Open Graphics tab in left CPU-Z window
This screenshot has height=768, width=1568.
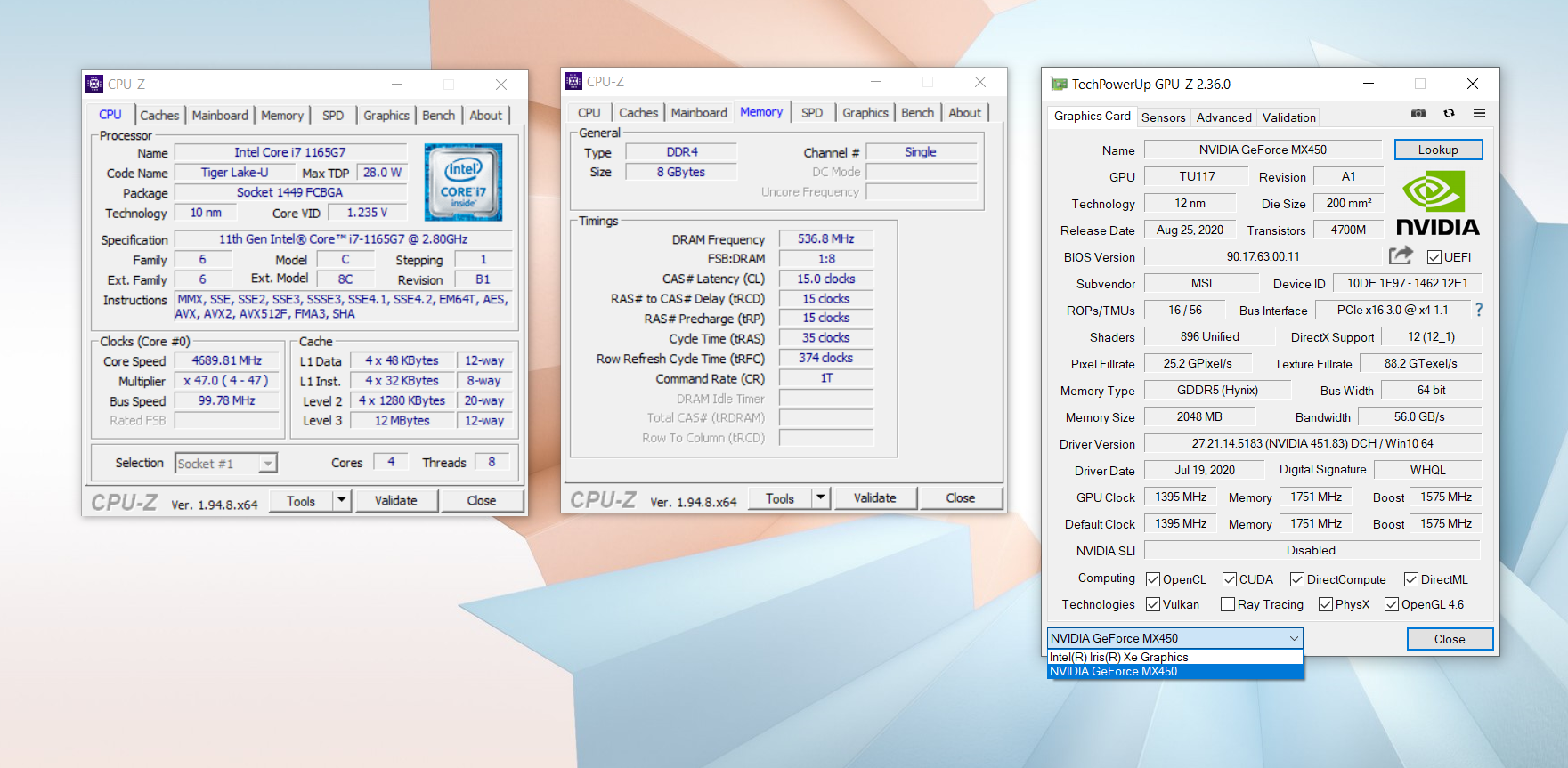(386, 116)
